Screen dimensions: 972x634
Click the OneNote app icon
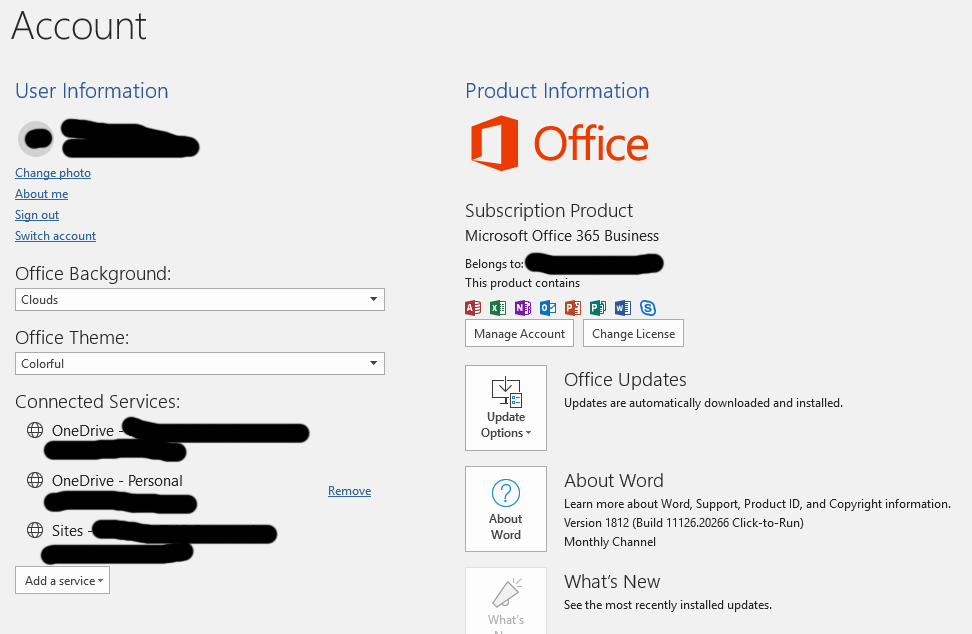[x=523, y=307]
